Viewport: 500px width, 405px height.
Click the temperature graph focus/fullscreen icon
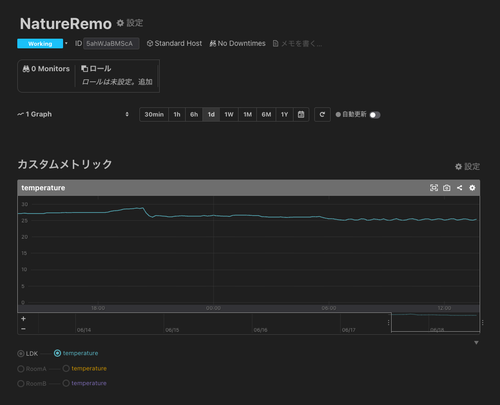[x=434, y=188]
